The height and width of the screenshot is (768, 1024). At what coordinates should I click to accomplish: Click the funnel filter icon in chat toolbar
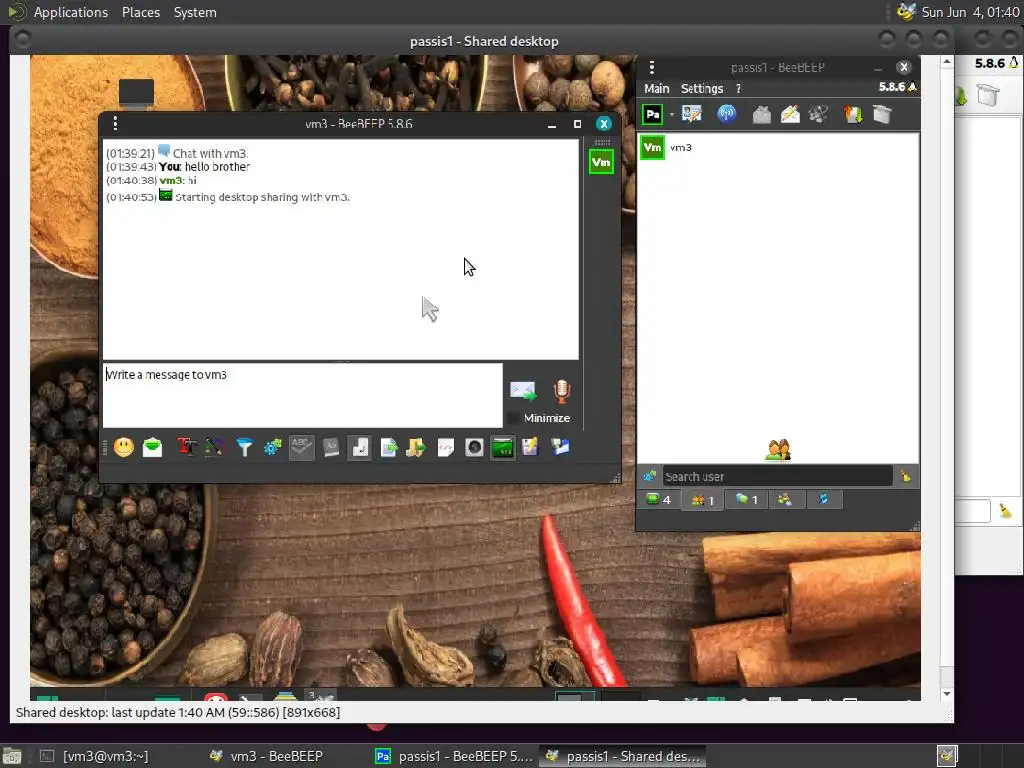(x=244, y=447)
